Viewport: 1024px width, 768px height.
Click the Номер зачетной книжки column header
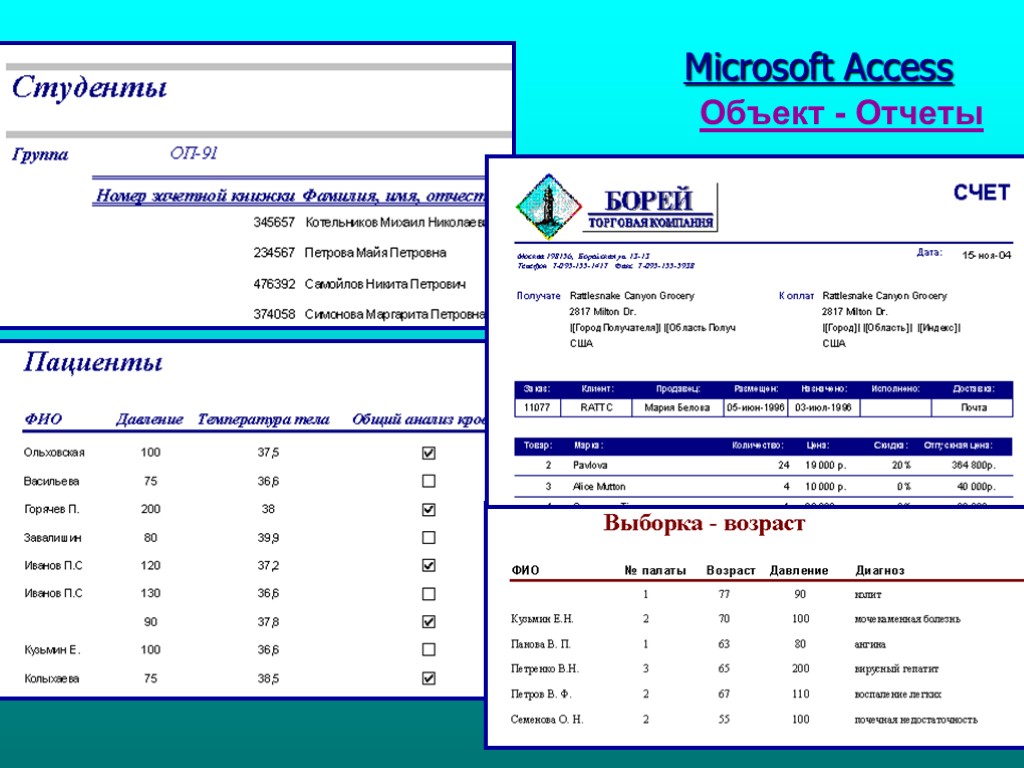pyautogui.click(x=195, y=196)
